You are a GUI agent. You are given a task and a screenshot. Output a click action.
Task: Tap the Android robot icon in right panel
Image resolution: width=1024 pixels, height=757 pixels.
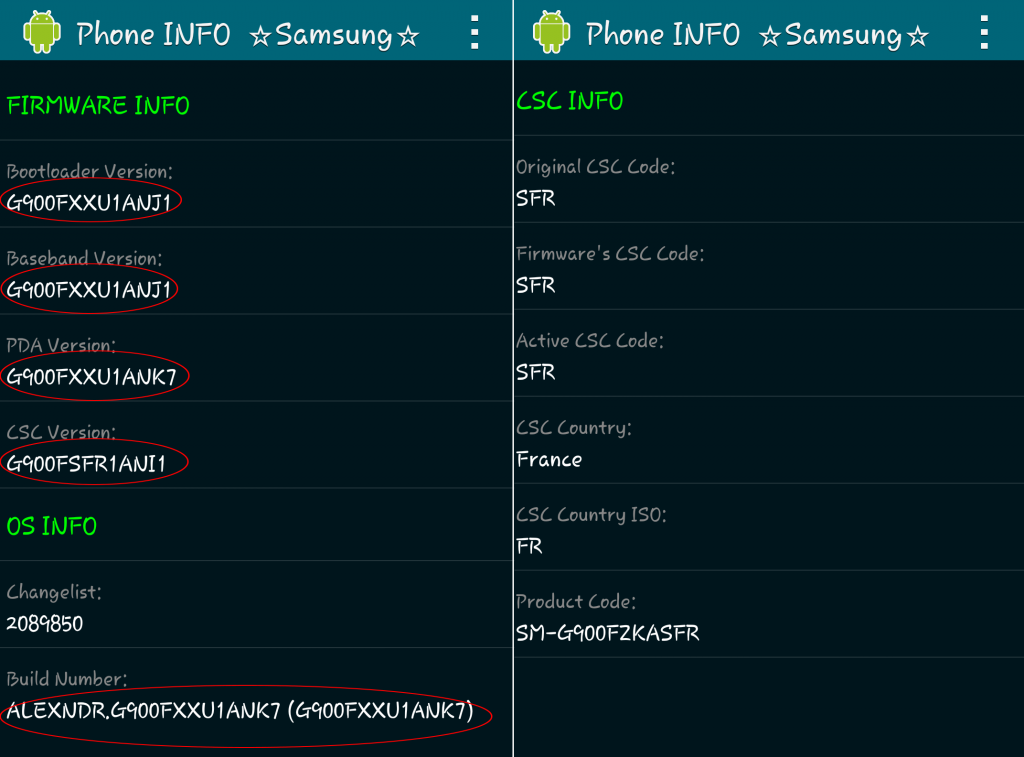point(551,32)
